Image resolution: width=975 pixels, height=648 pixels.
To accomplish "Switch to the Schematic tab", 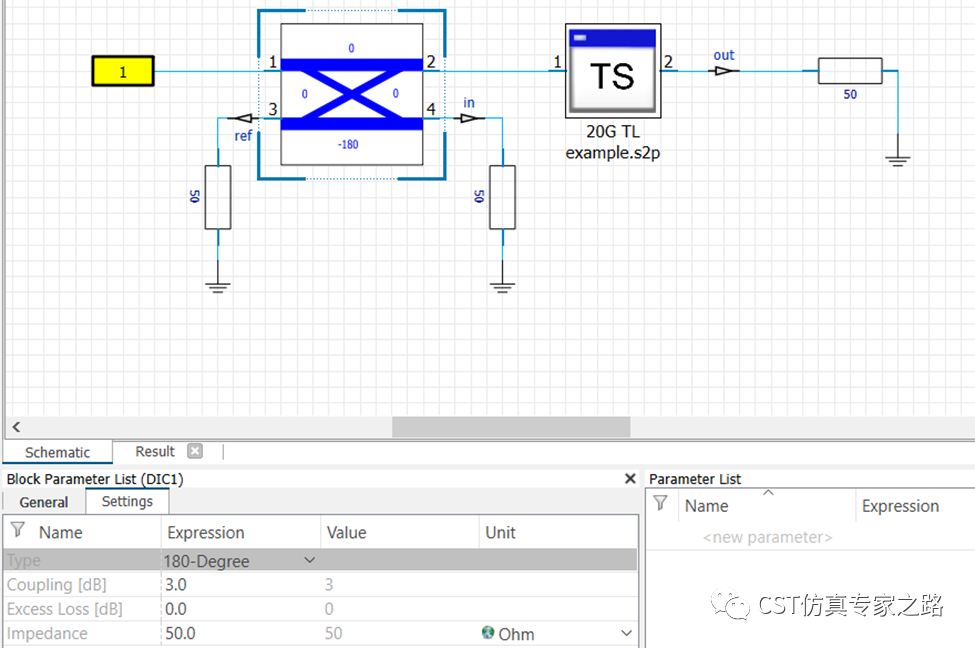I will coord(57,452).
